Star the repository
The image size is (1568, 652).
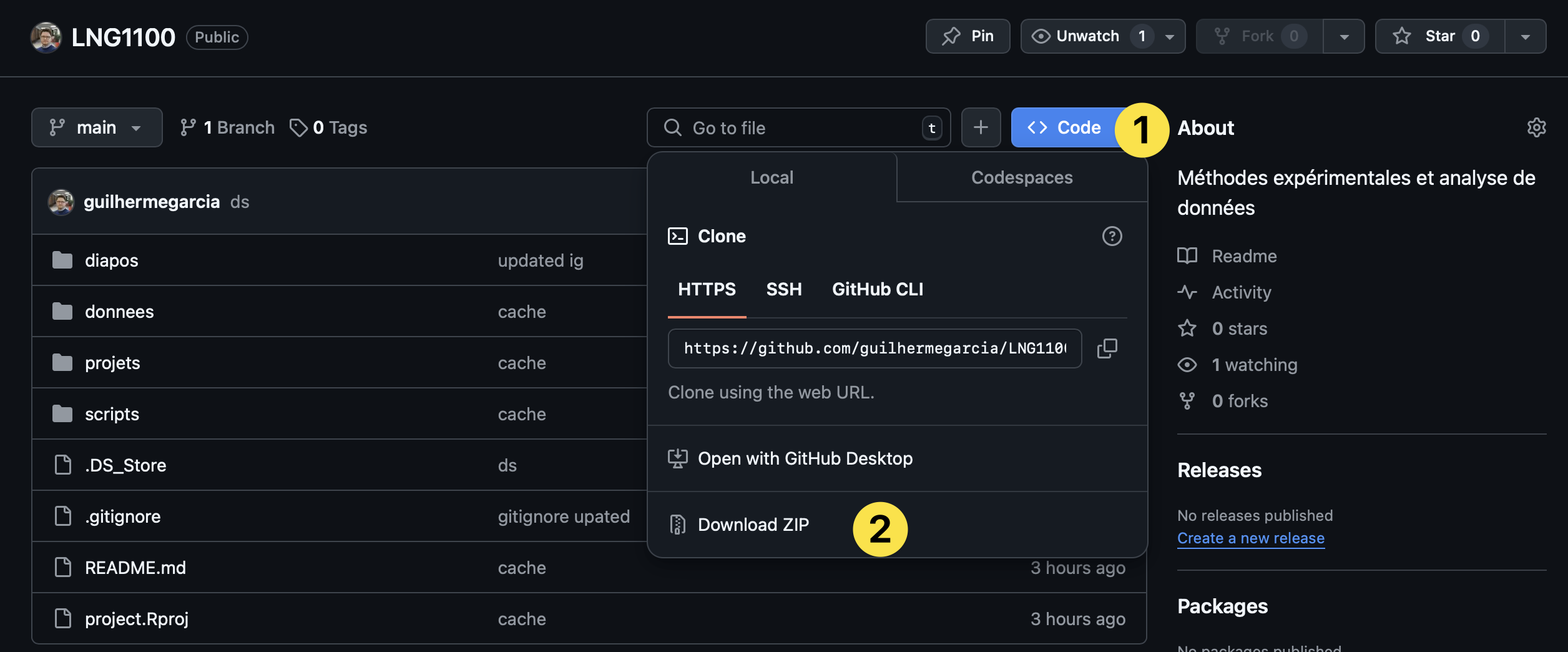coord(1439,36)
